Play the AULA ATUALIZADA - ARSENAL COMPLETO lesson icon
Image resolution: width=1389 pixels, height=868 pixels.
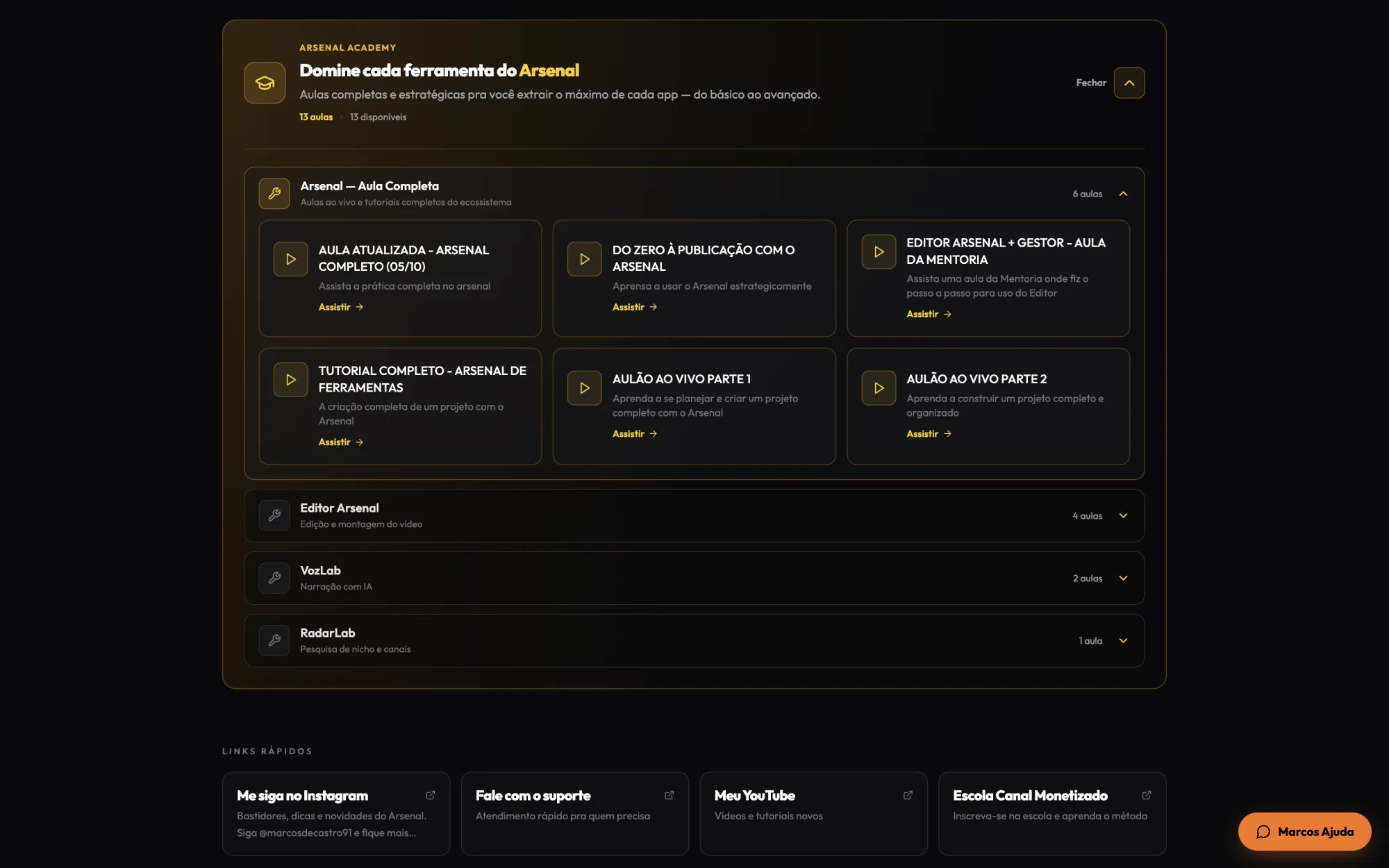pyautogui.click(x=290, y=259)
